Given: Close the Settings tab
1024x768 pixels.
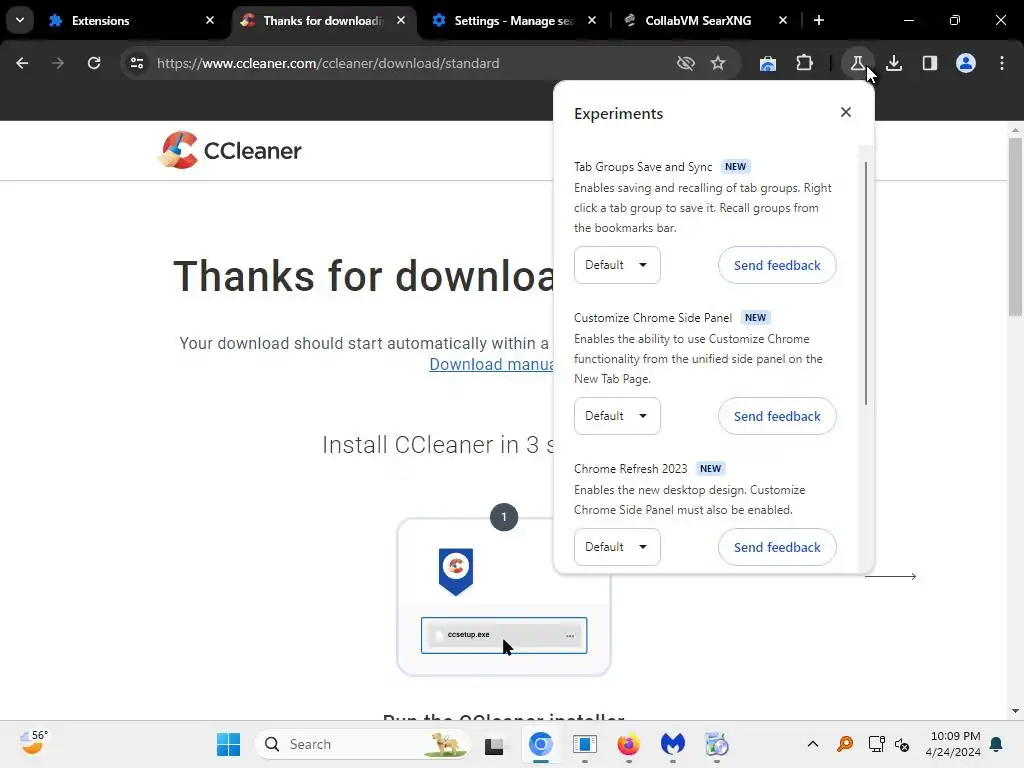Looking at the screenshot, I should [592, 20].
